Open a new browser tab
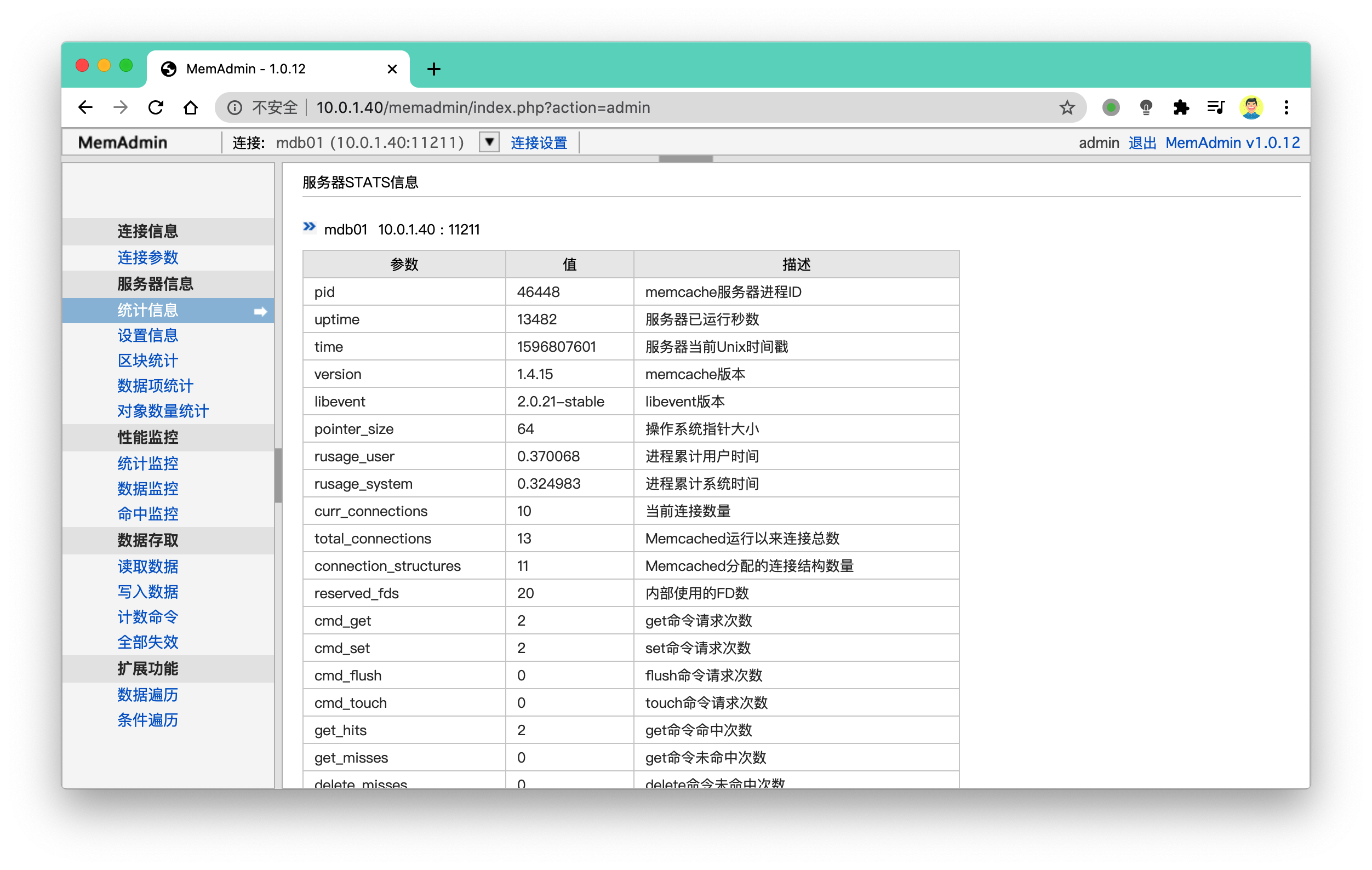 click(433, 69)
